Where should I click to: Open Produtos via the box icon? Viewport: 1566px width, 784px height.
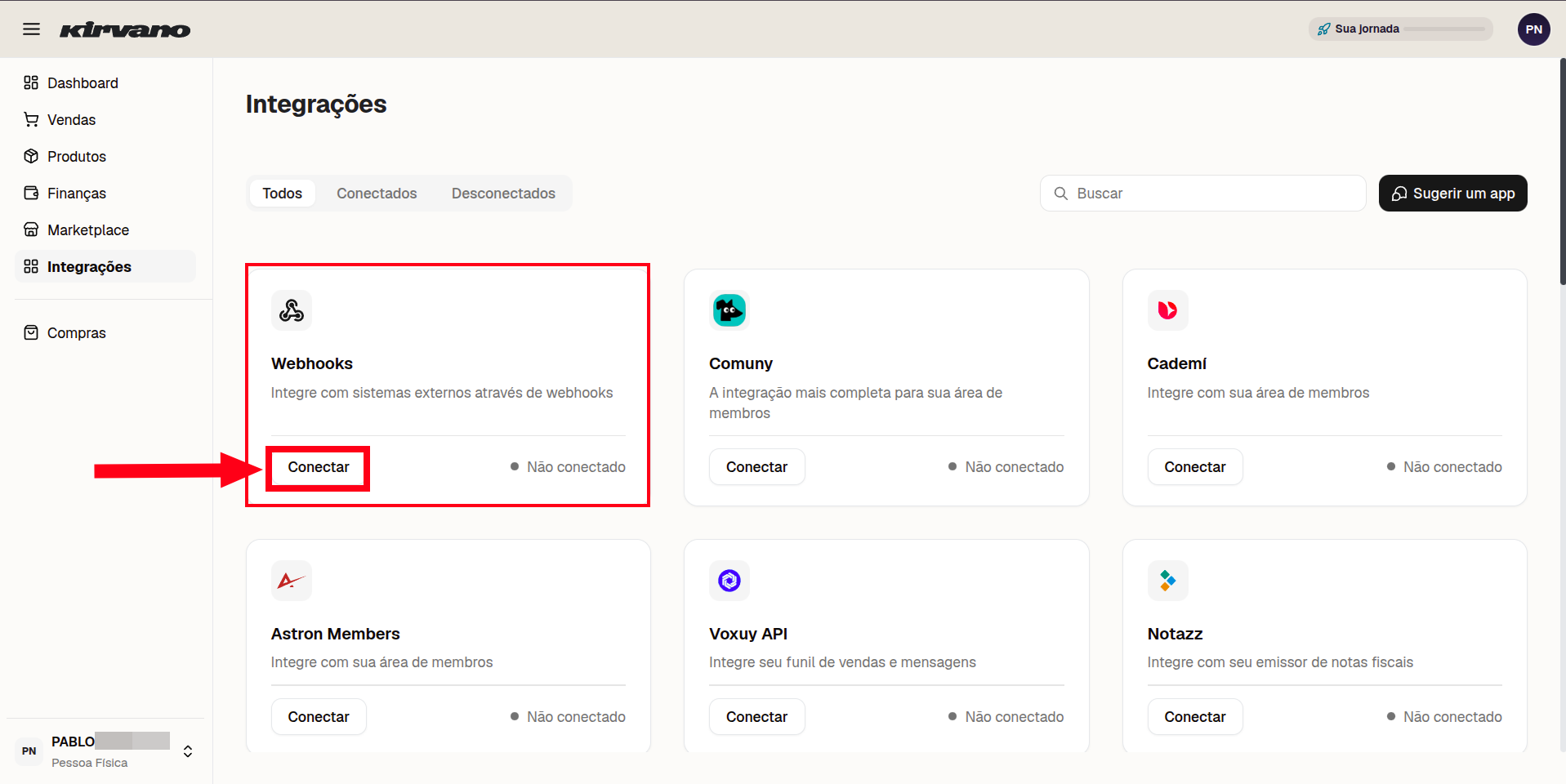click(31, 156)
